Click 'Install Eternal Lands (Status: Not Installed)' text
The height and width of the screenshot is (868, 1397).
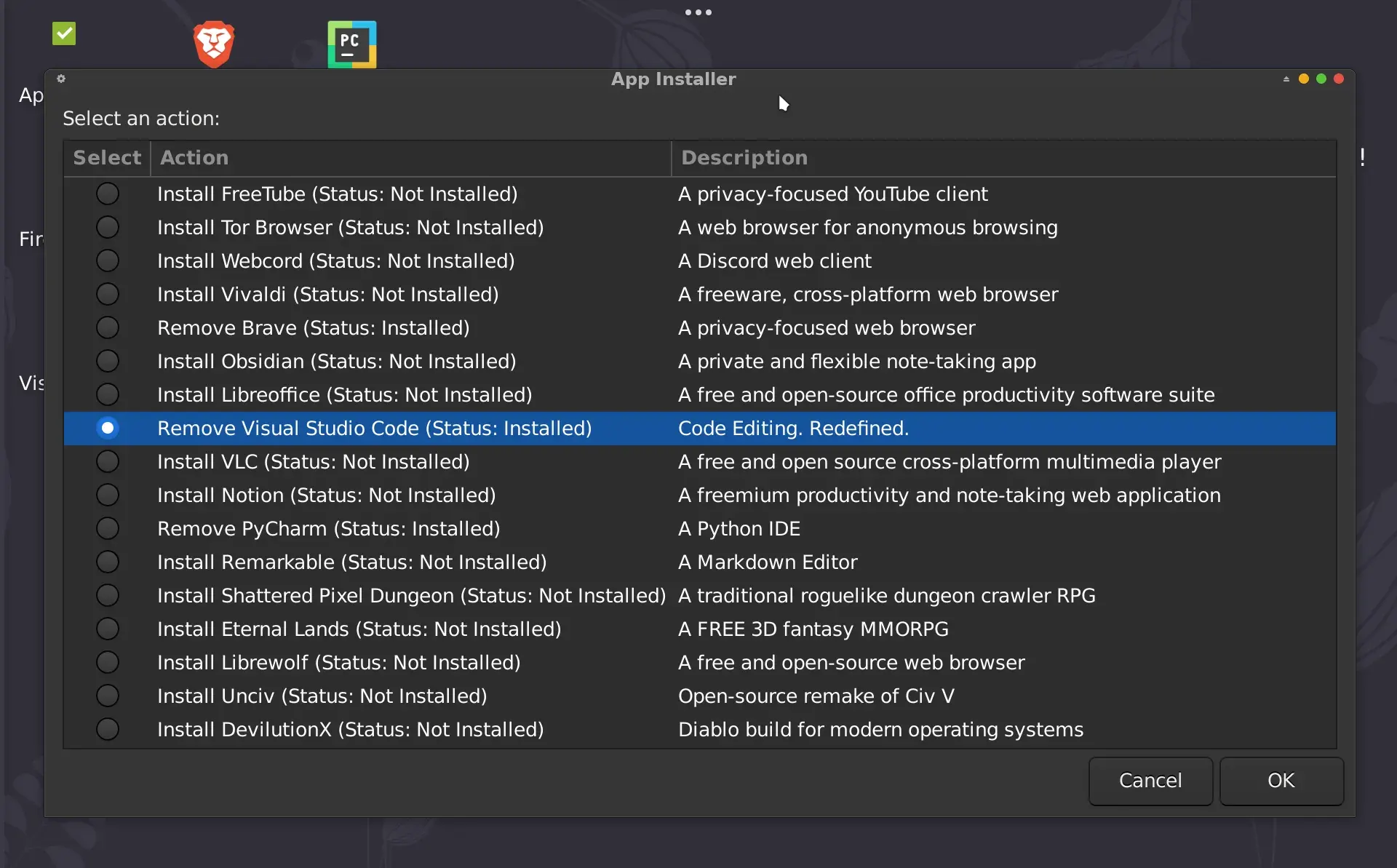(359, 629)
